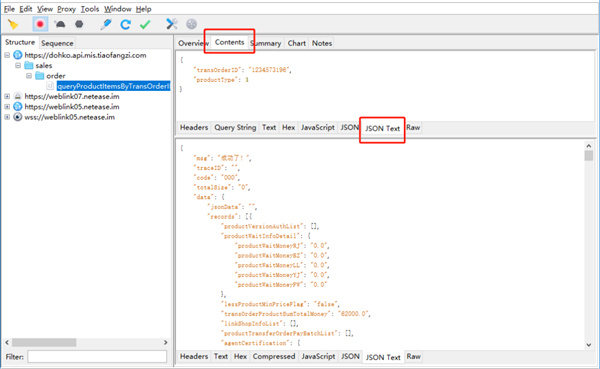The image size is (600, 369).
Task: Toggle the red record button
Action: 40,24
